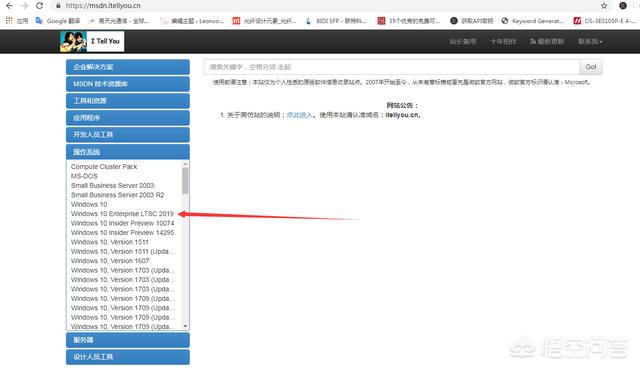
Task: Focus the keyword search field
Action: [x=392, y=67]
